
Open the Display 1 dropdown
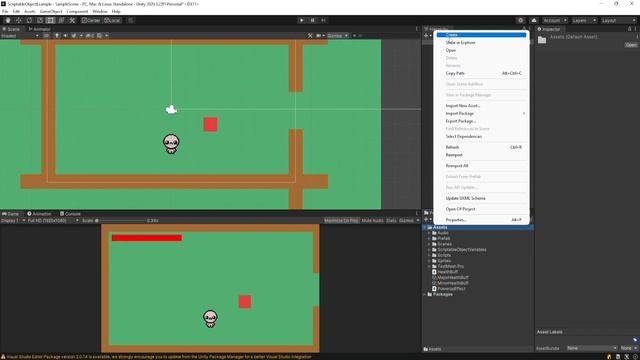coord(13,220)
